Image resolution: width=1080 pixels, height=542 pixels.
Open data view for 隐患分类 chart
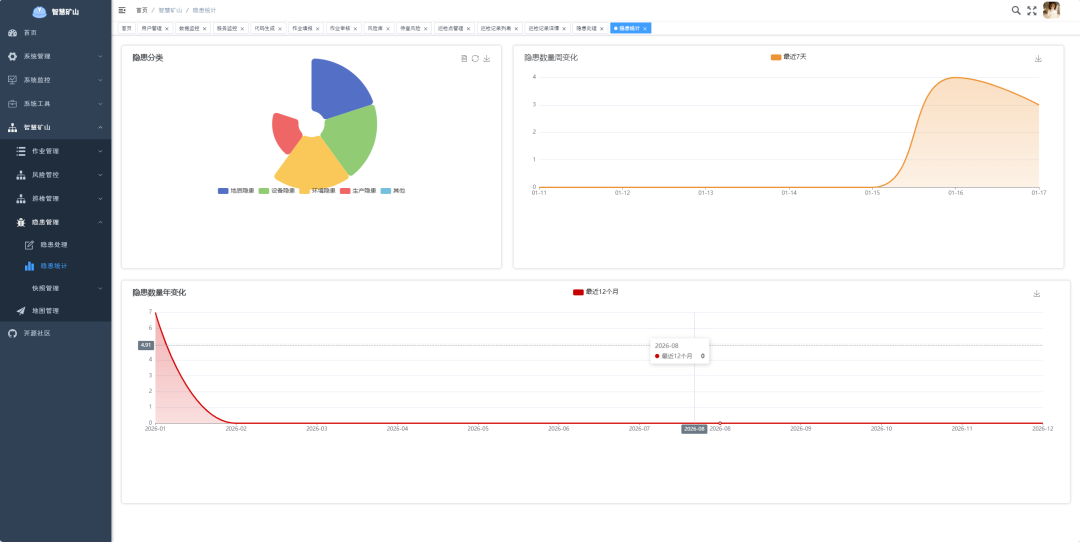point(464,59)
